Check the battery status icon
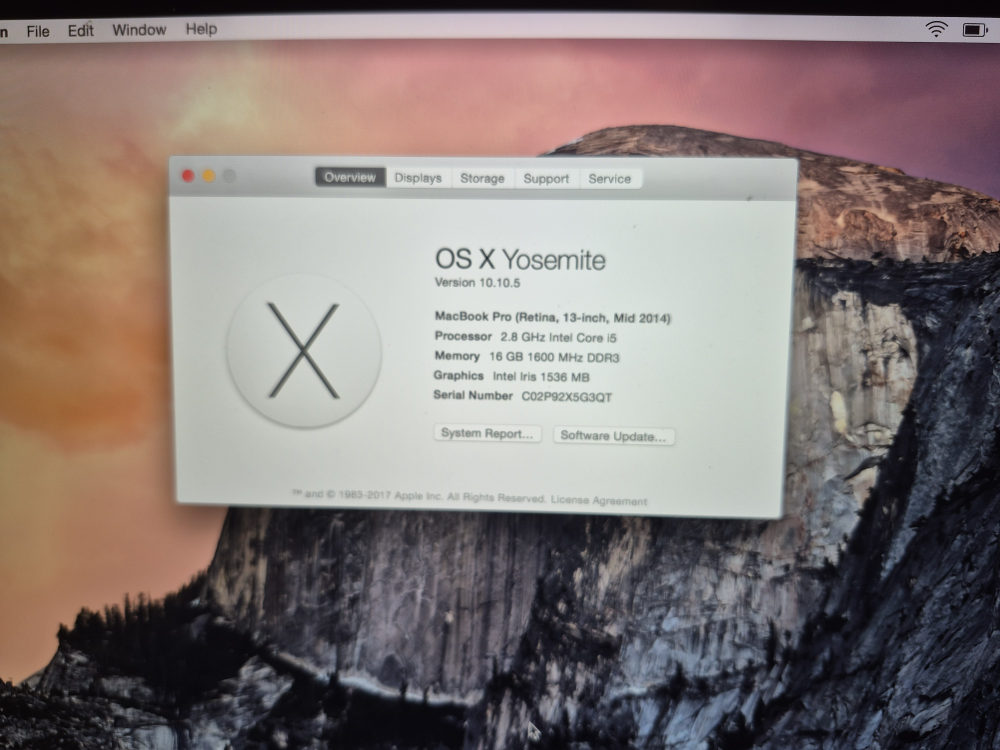 (x=974, y=30)
